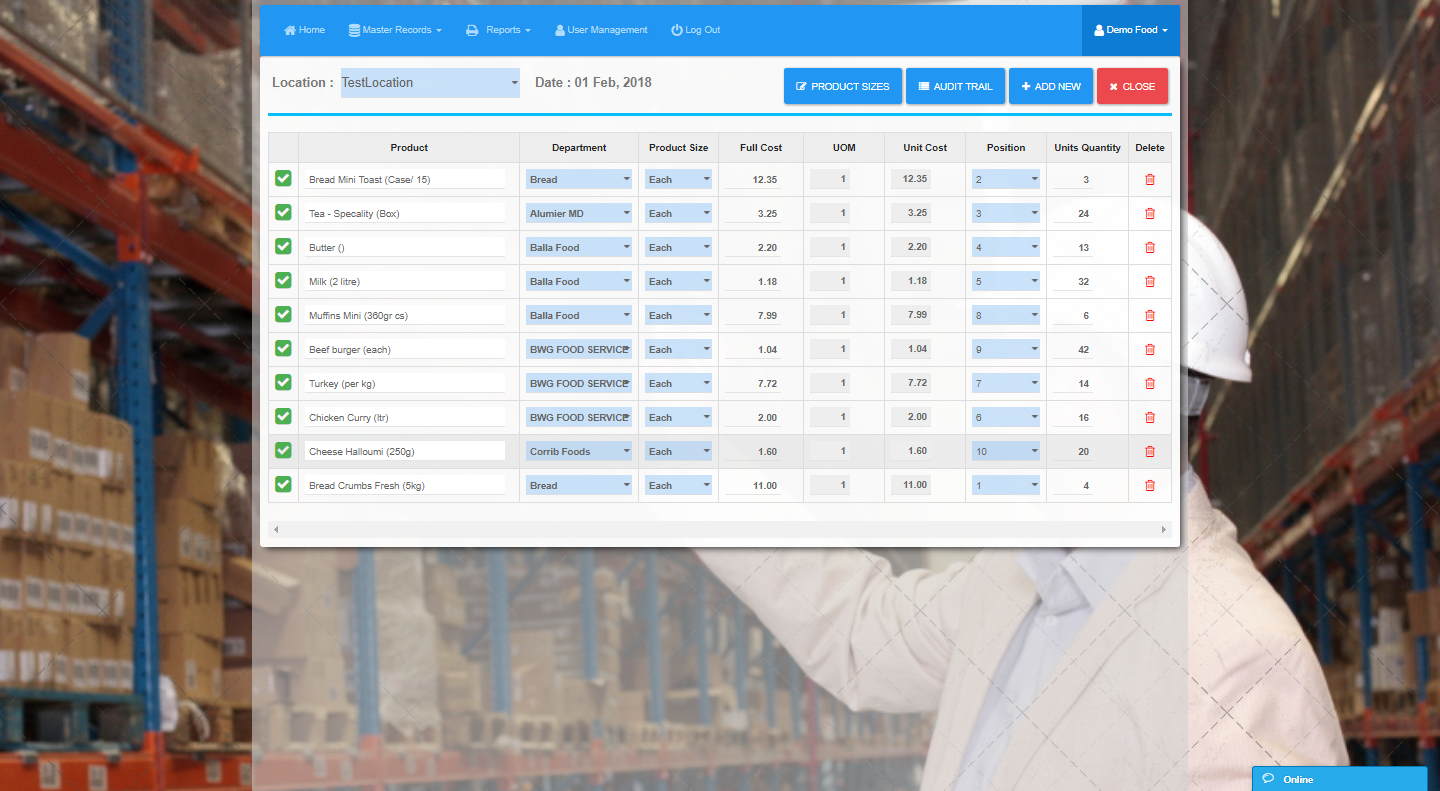Image resolution: width=1440 pixels, height=791 pixels.
Task: Remove Beef burger row via trash icon
Action: click(1149, 349)
